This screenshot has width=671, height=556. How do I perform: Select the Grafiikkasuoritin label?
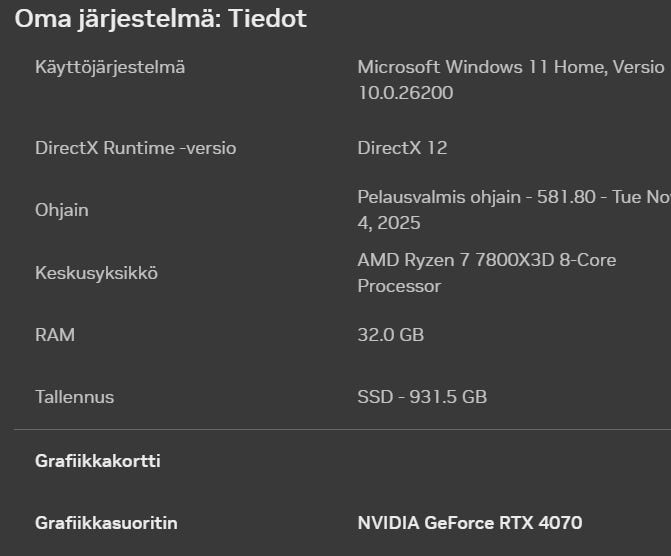[106, 523]
